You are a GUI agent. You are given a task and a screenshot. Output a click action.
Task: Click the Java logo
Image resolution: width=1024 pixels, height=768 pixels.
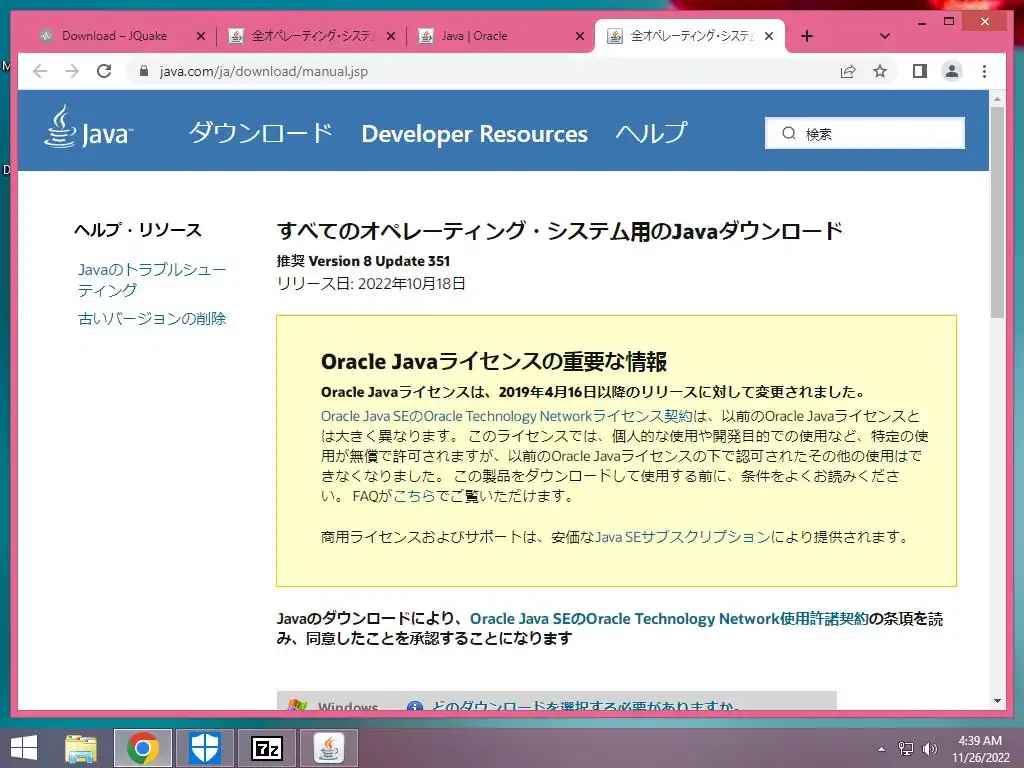tap(88, 127)
